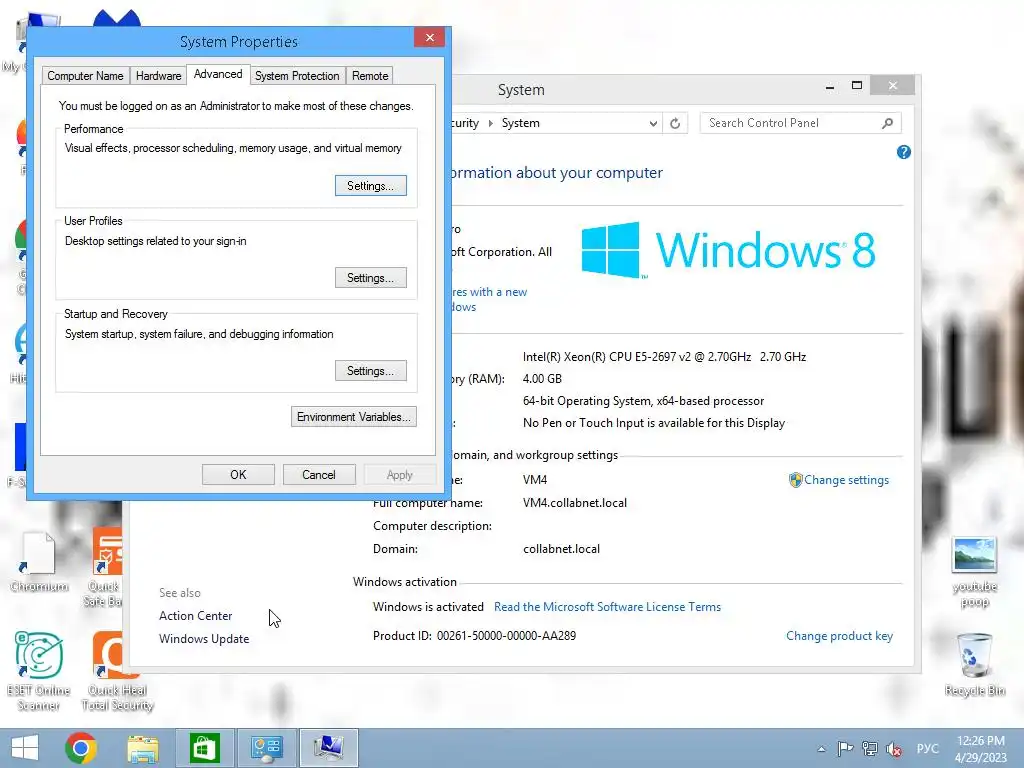Click System breadcrumb in address bar

[x=520, y=123]
